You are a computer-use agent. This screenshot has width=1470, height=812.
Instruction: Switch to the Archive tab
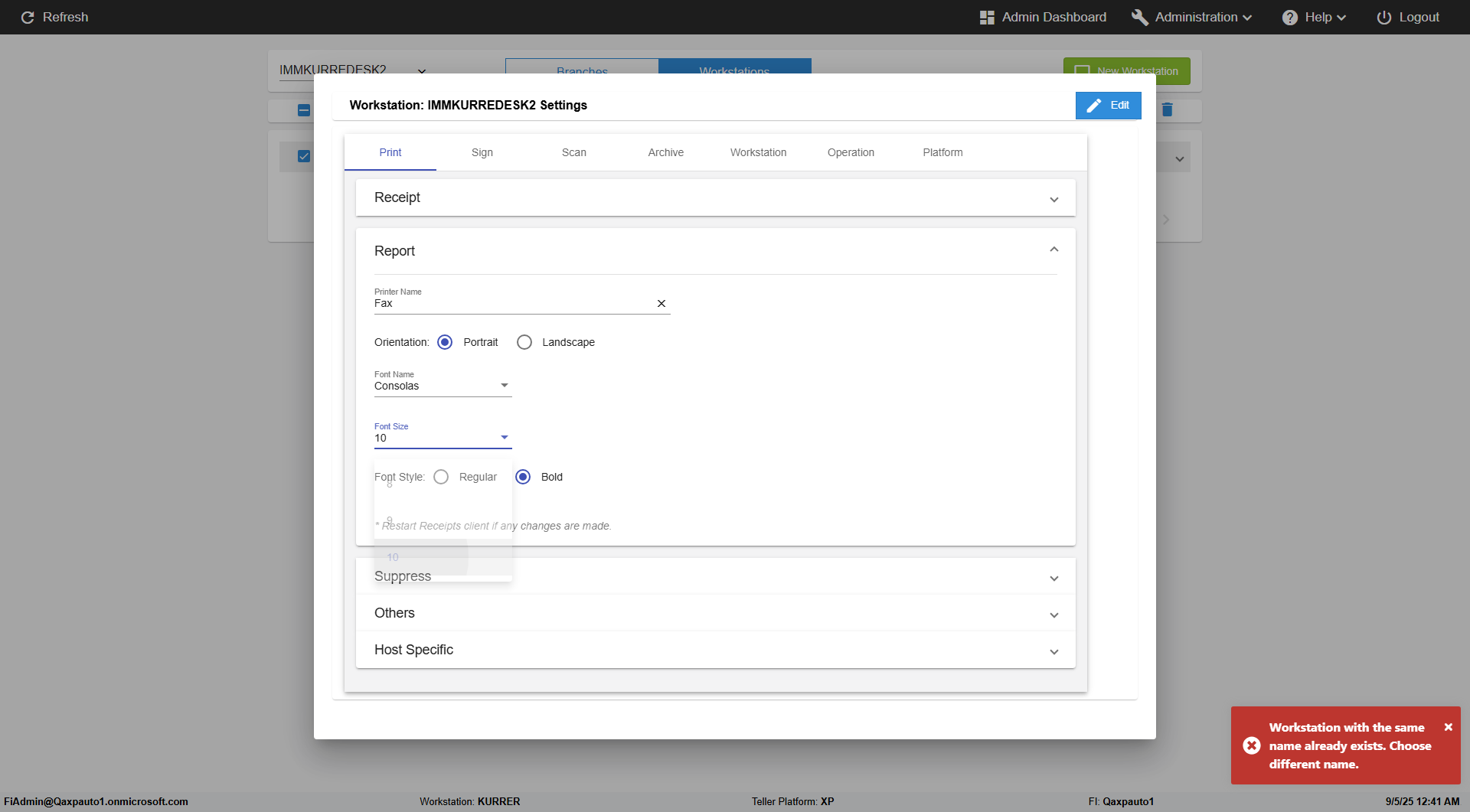point(666,152)
